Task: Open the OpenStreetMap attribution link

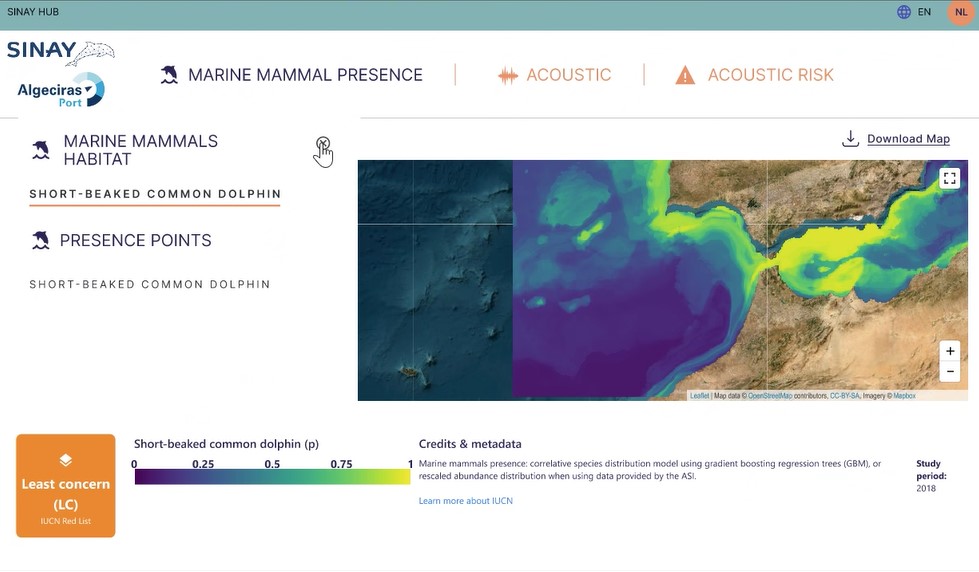Action: click(x=770, y=396)
